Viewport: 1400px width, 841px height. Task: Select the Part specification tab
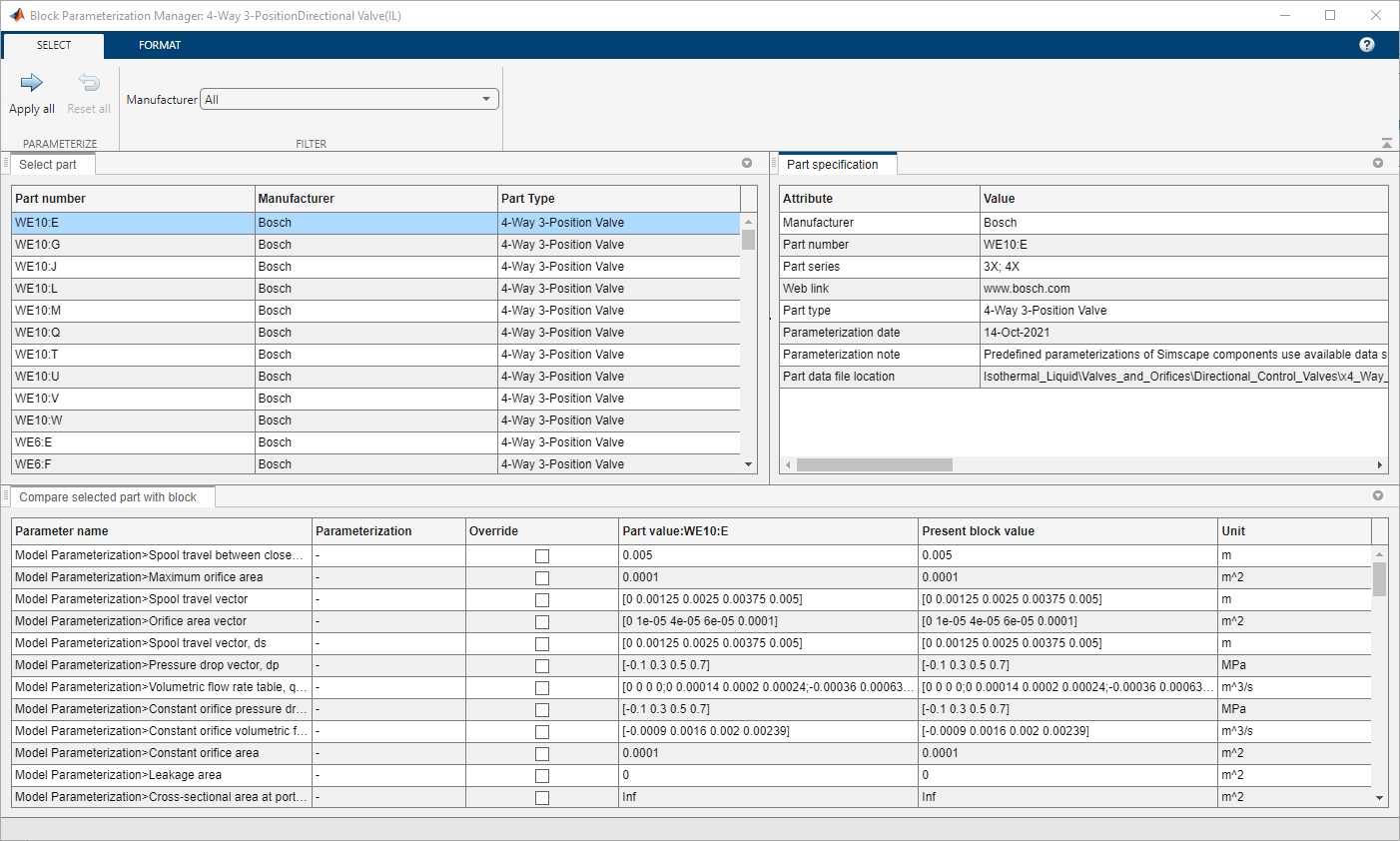click(x=837, y=163)
